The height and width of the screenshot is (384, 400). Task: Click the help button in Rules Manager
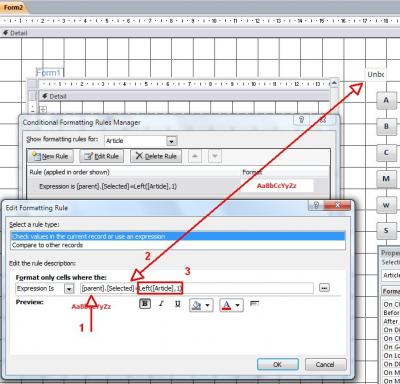301,120
